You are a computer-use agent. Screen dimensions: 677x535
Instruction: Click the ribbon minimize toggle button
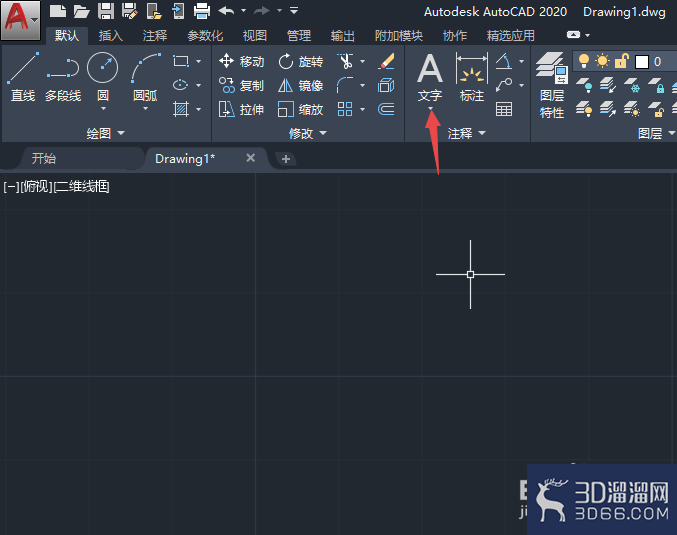tap(573, 35)
